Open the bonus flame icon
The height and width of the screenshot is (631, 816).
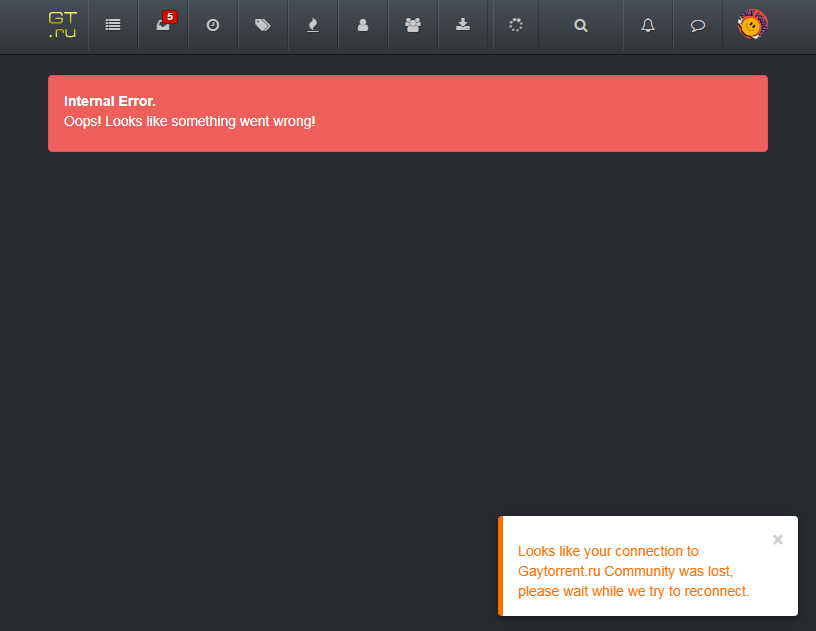[x=312, y=25]
